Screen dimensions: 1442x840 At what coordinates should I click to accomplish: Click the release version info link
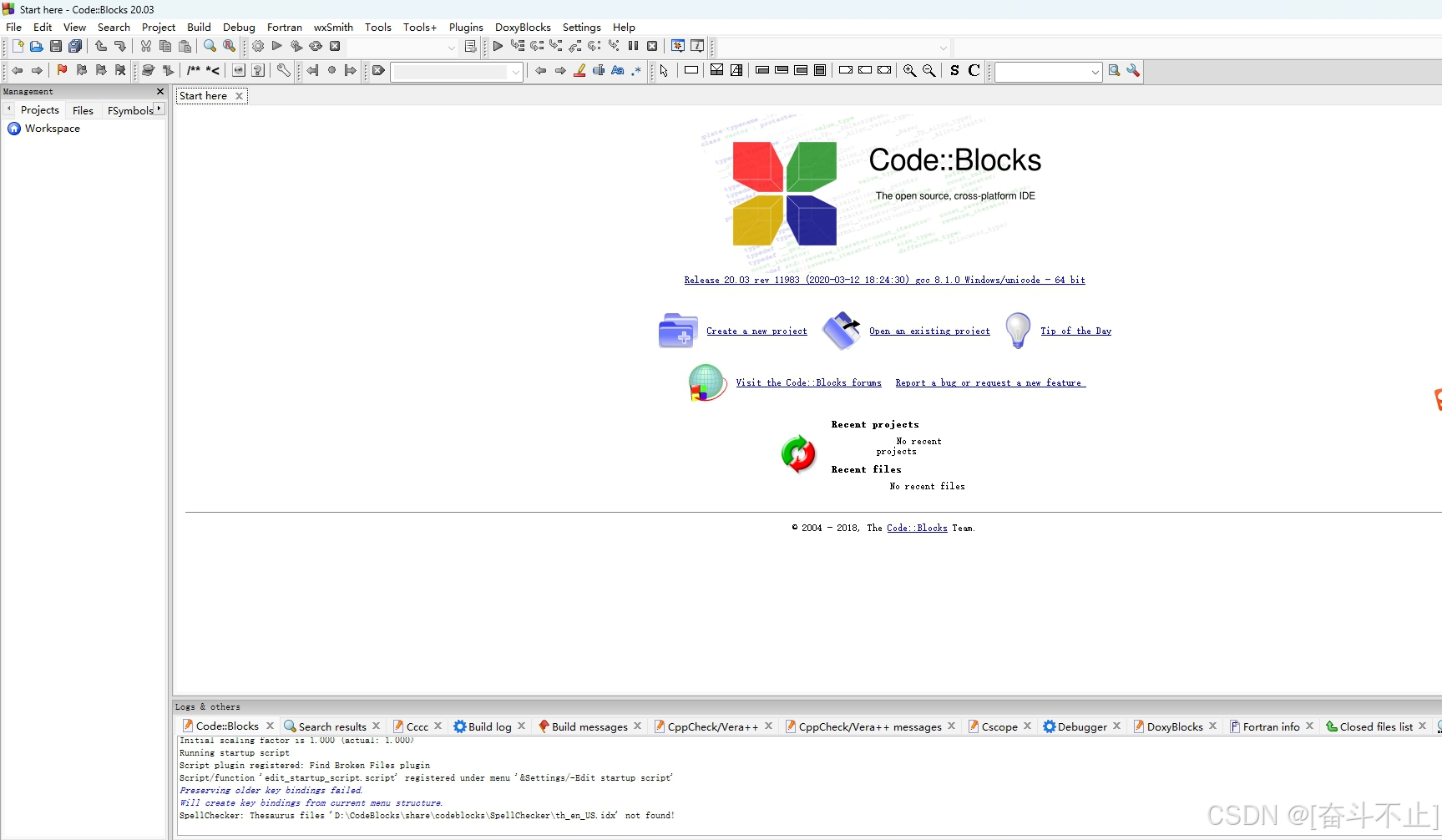coord(884,281)
